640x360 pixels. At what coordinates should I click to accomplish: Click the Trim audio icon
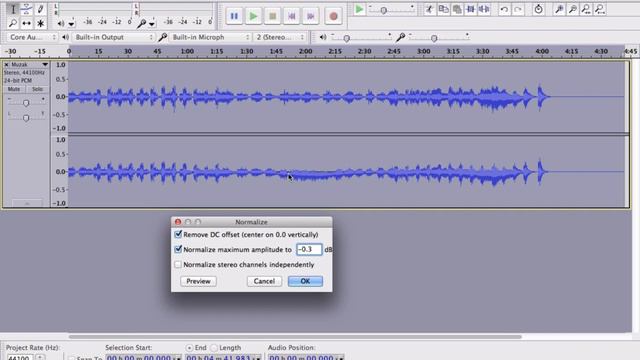(x=471, y=9)
